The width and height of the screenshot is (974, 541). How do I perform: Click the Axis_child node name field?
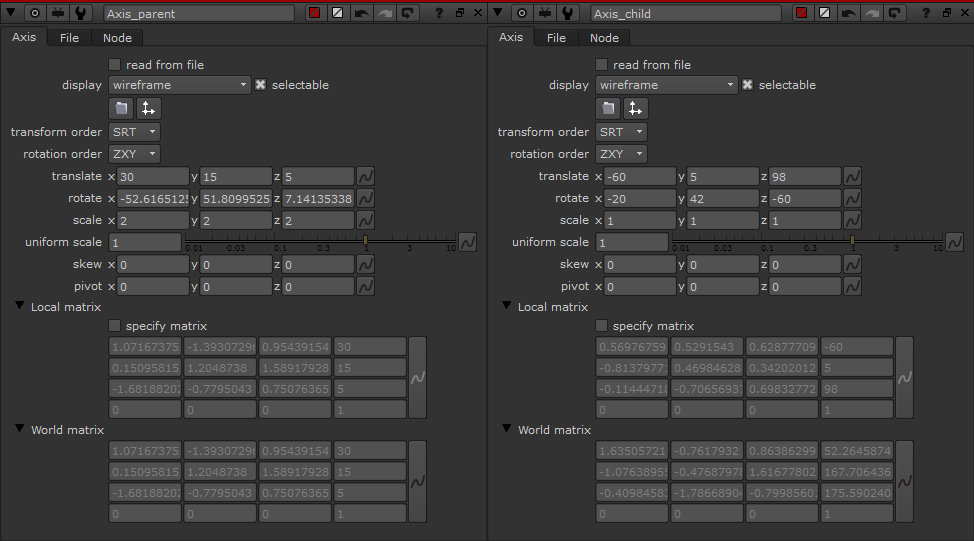[x=685, y=13]
